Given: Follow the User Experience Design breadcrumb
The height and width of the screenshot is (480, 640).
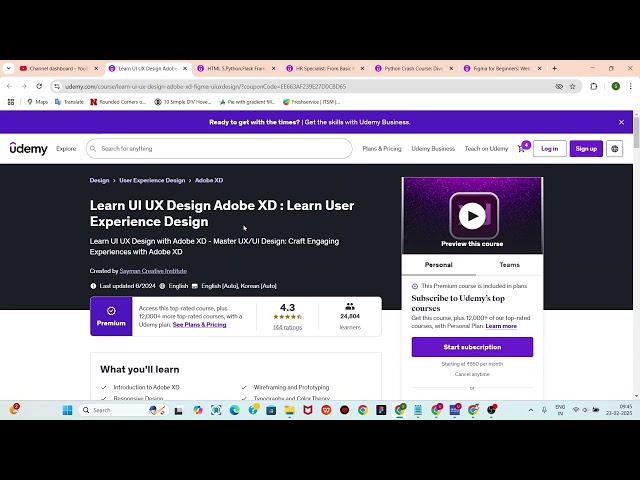Looking at the screenshot, I should click(152, 180).
